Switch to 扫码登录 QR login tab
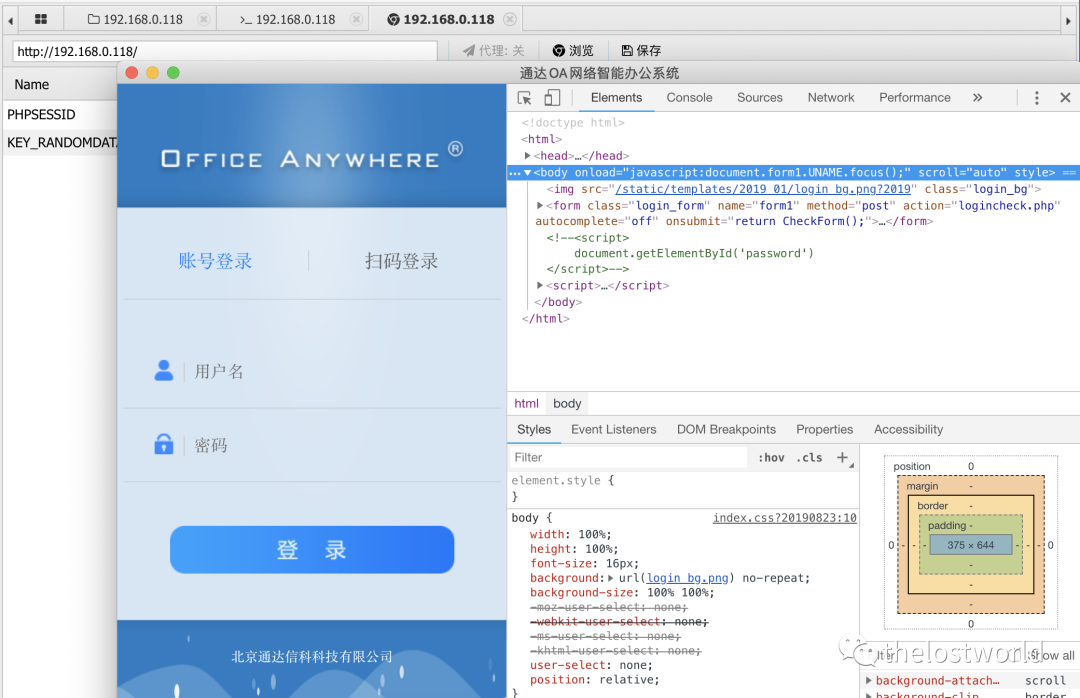 (402, 261)
